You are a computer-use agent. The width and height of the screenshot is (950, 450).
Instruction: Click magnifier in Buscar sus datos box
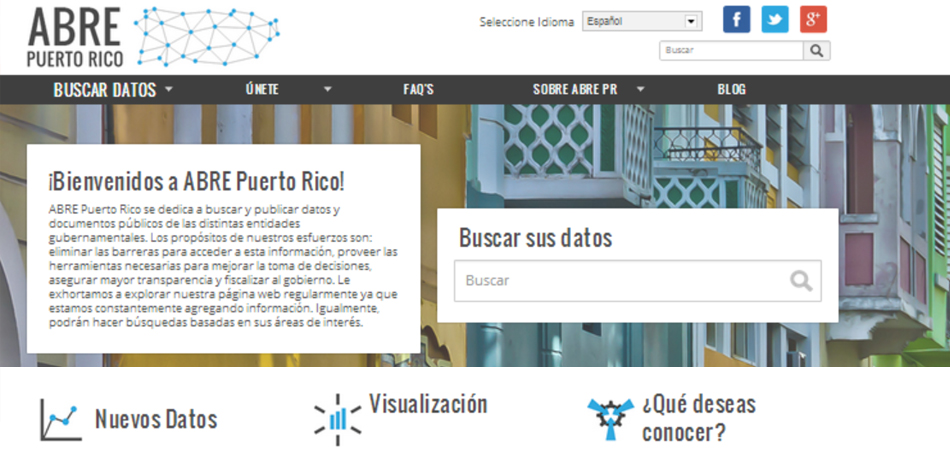click(x=801, y=281)
